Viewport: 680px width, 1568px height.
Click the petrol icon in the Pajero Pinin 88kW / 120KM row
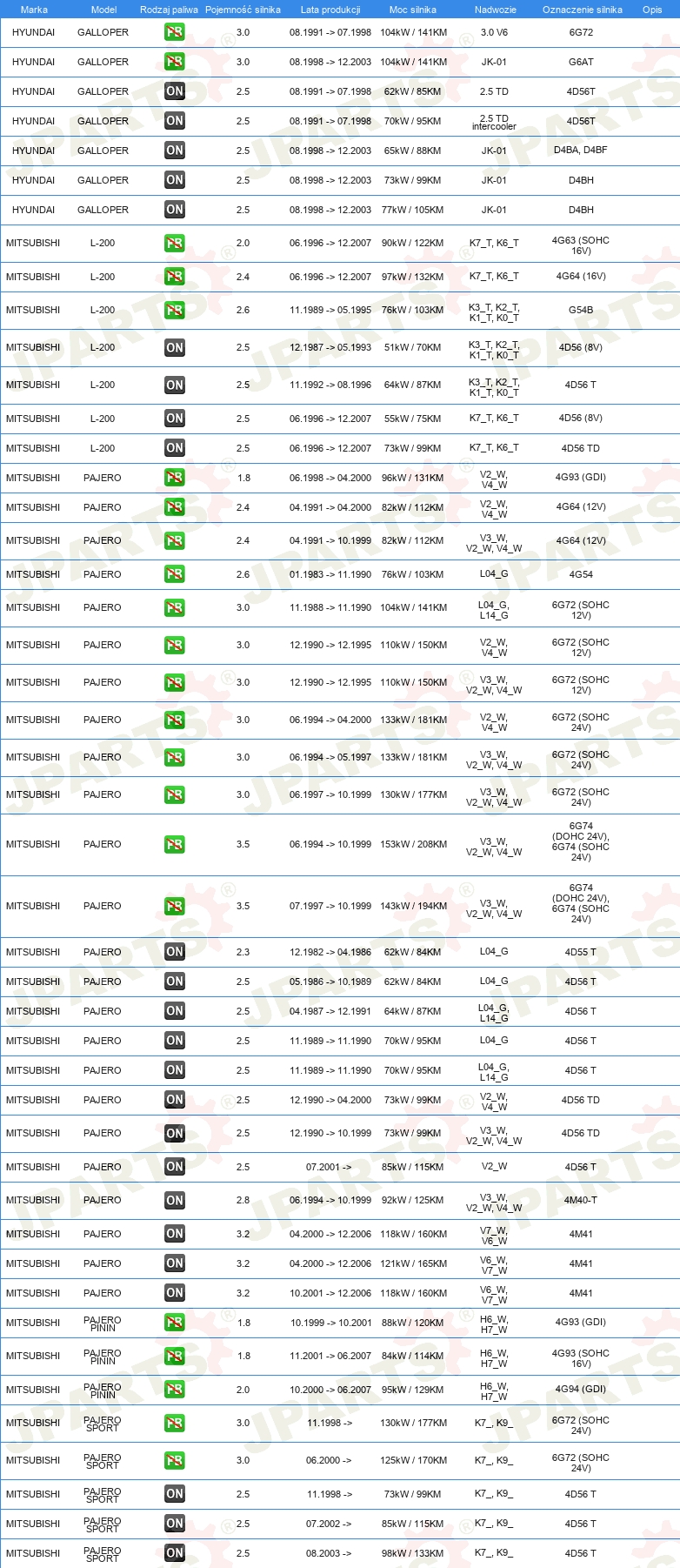pyautogui.click(x=175, y=1323)
